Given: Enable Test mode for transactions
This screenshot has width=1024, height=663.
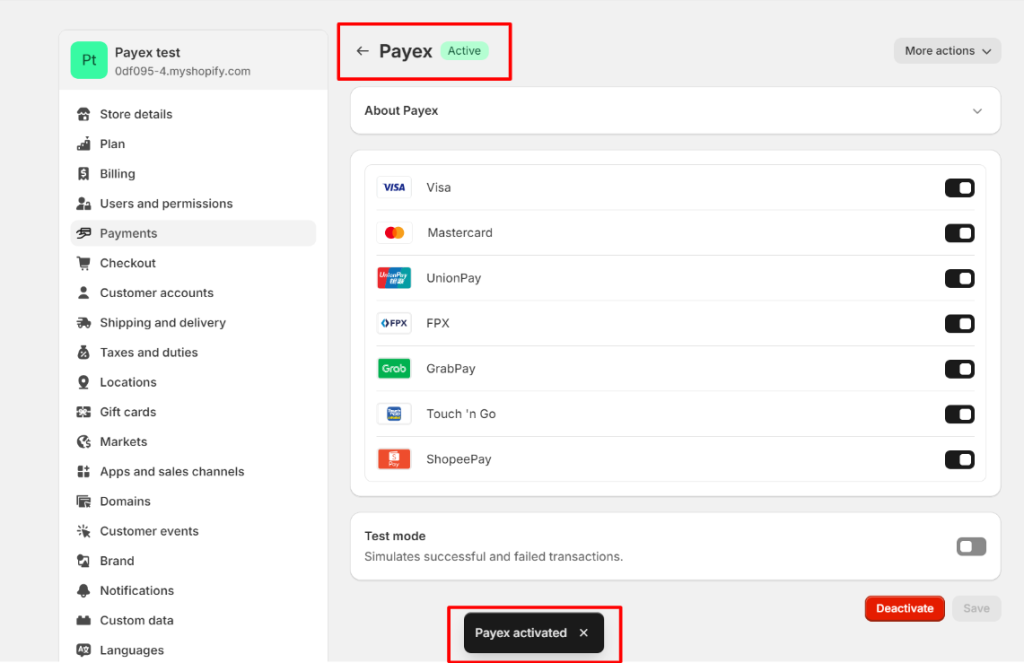Looking at the screenshot, I should [971, 546].
